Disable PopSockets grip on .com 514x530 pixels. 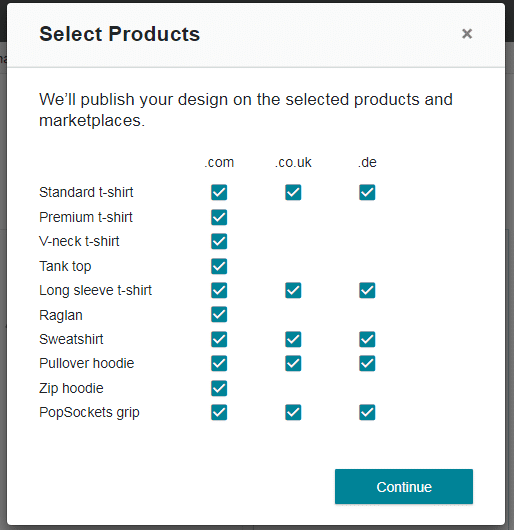tap(219, 412)
